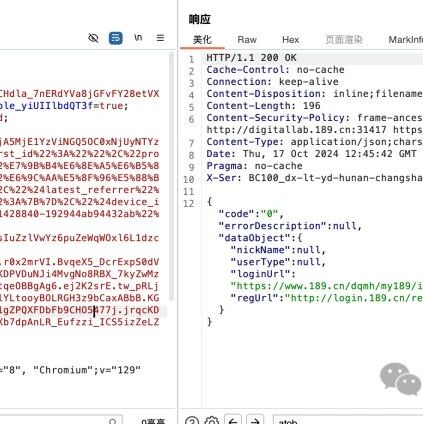The width and height of the screenshot is (423, 424).
Task: Click the "Chromium";v="129" header text
Action: (87, 370)
